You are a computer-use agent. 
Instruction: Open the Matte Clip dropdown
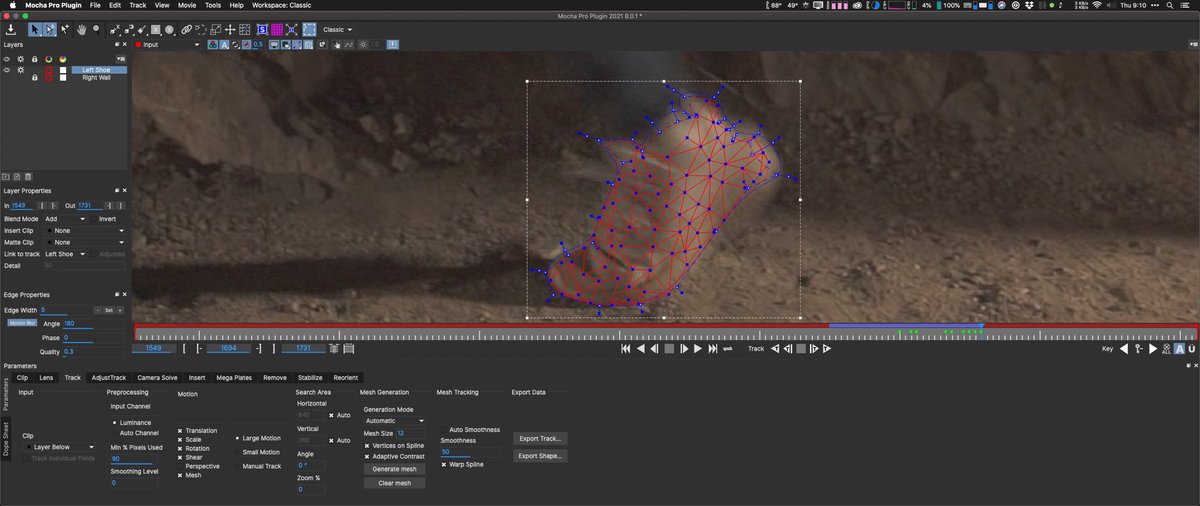coord(86,242)
